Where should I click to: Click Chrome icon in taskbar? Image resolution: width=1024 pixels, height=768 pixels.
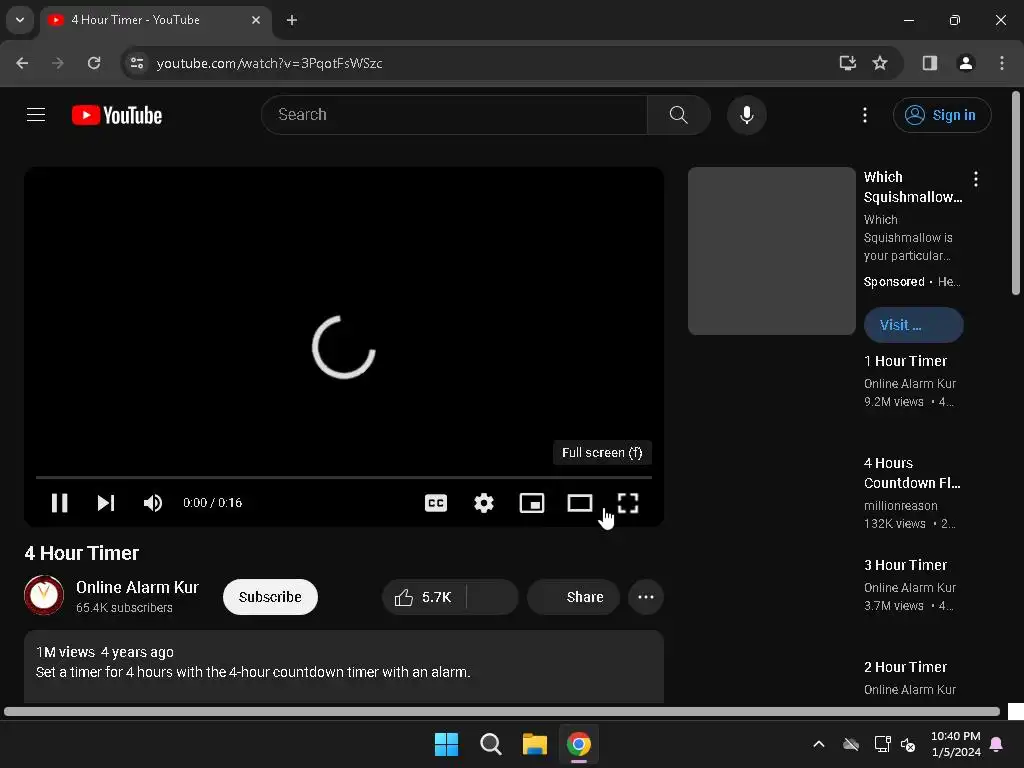579,744
